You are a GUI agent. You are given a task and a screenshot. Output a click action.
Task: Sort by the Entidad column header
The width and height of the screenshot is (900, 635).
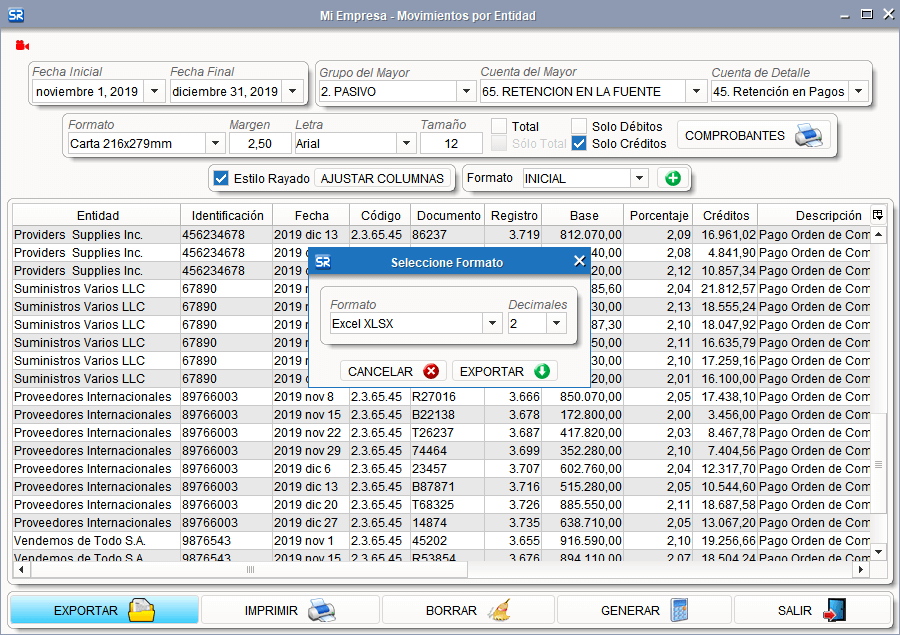click(97, 215)
